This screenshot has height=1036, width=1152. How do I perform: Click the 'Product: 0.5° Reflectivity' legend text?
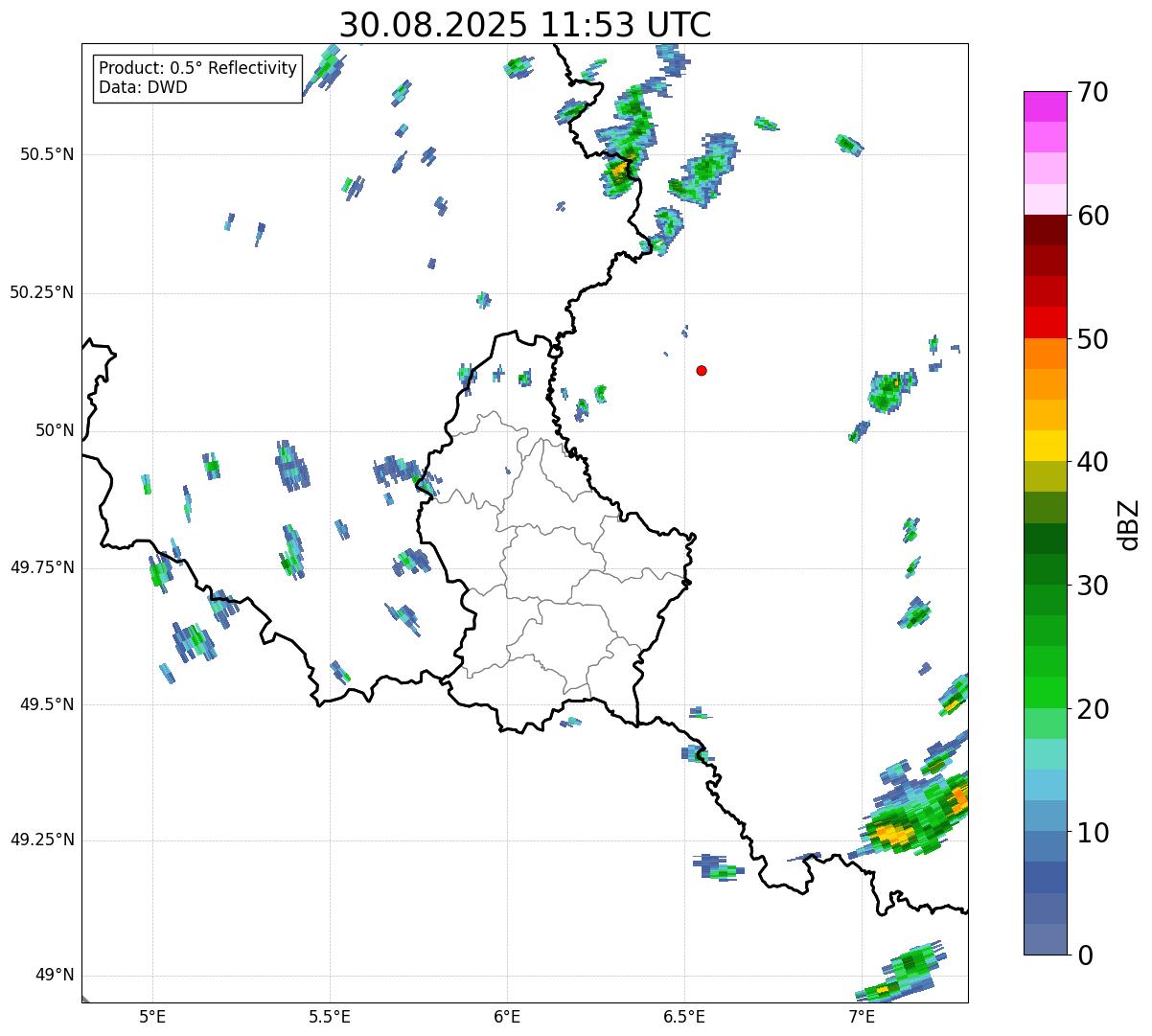click(197, 68)
